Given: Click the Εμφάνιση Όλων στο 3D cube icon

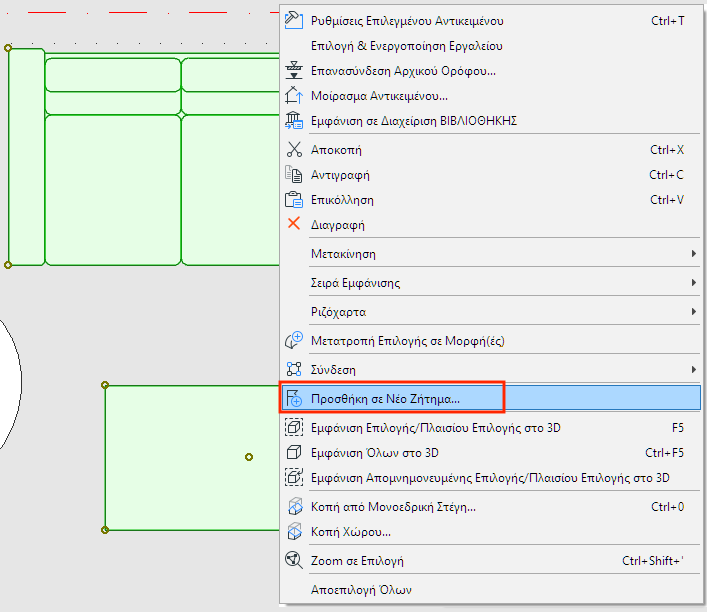Looking at the screenshot, I should [294, 452].
